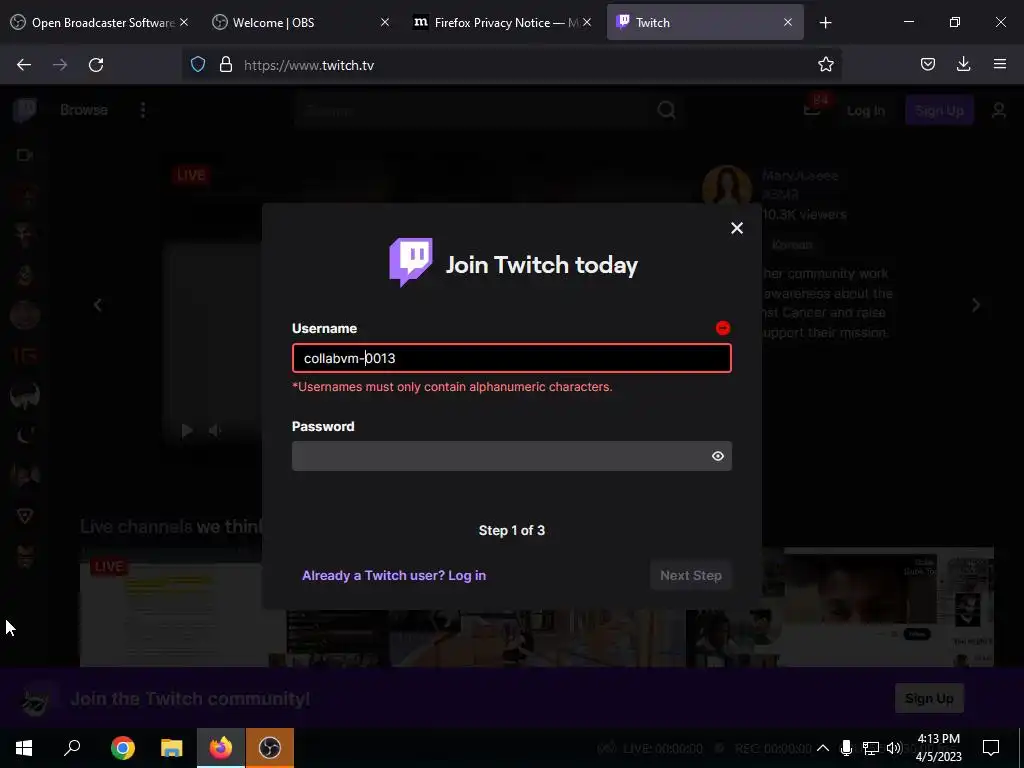The width and height of the screenshot is (1024, 768).
Task: Go back to the previous page
Action: [24, 65]
